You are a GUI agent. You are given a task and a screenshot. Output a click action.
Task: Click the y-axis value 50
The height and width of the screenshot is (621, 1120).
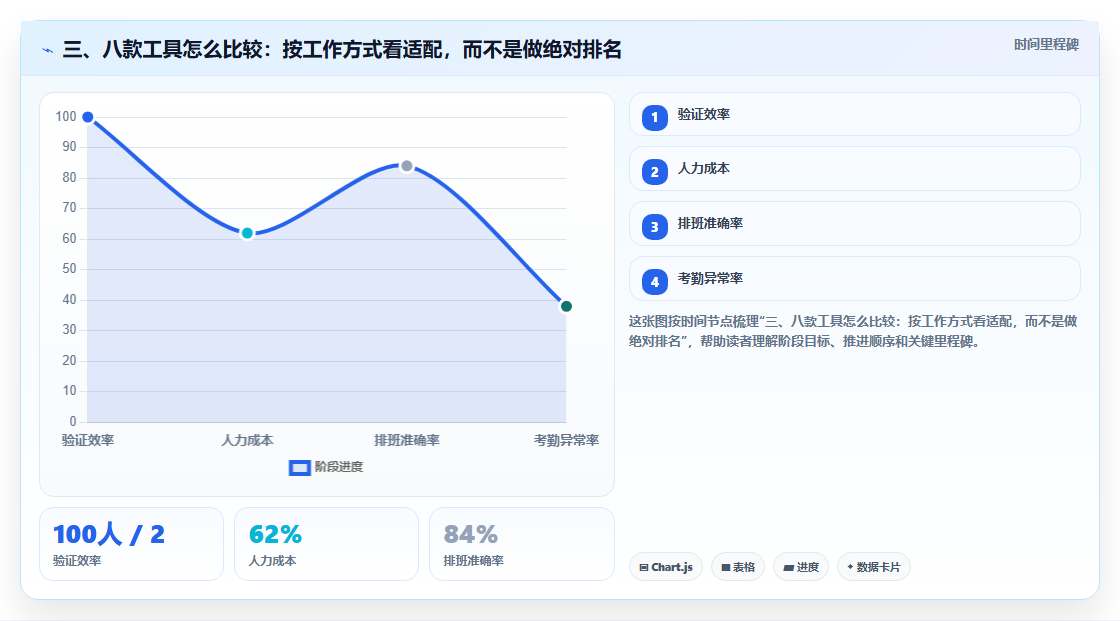coord(69,269)
